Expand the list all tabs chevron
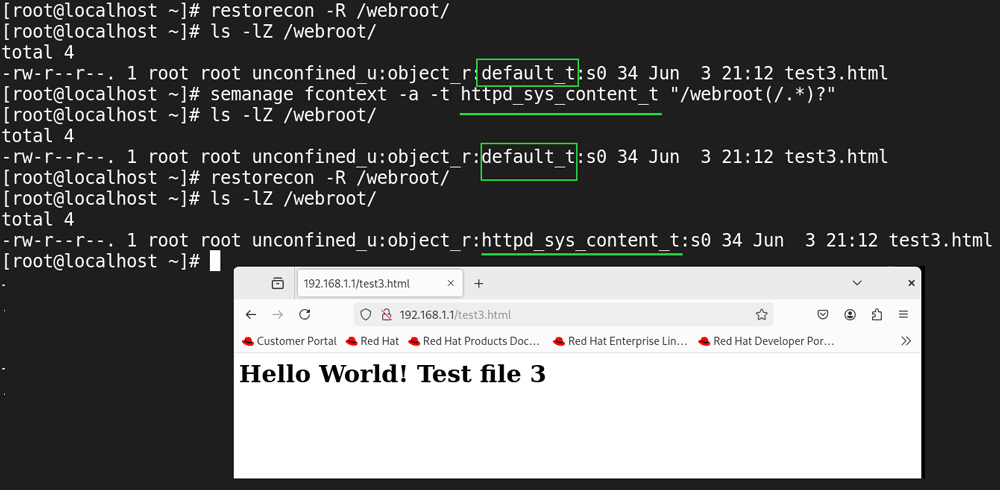This screenshot has height=490, width=1000. (857, 283)
